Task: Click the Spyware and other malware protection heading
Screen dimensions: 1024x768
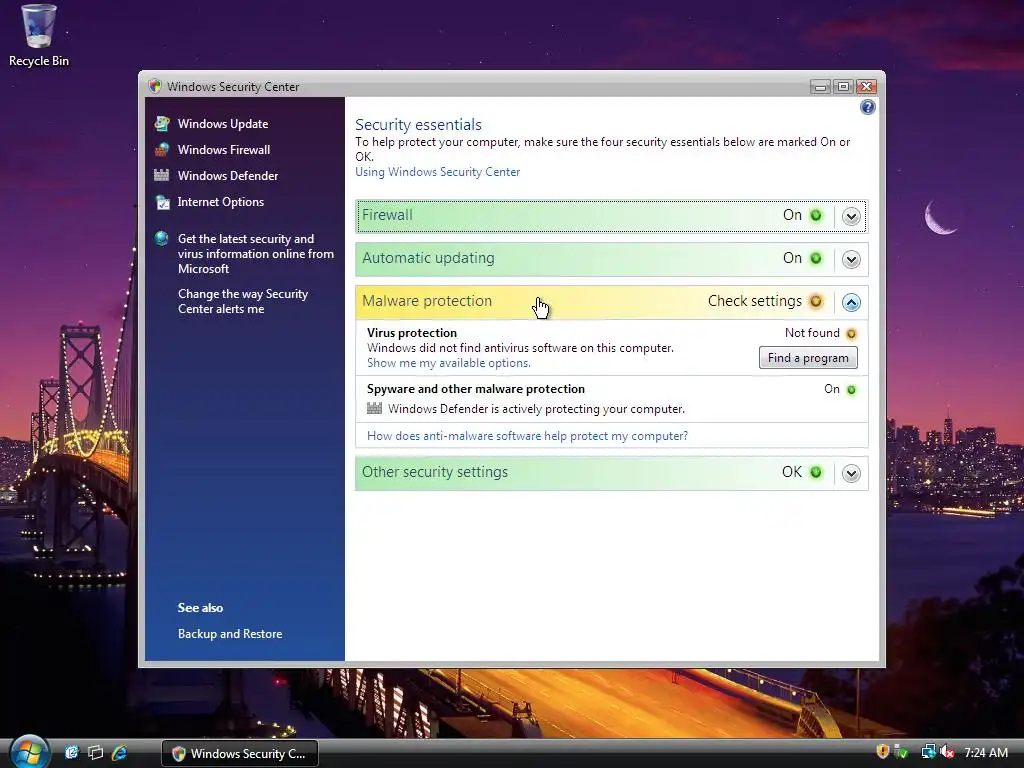Action: pos(475,389)
